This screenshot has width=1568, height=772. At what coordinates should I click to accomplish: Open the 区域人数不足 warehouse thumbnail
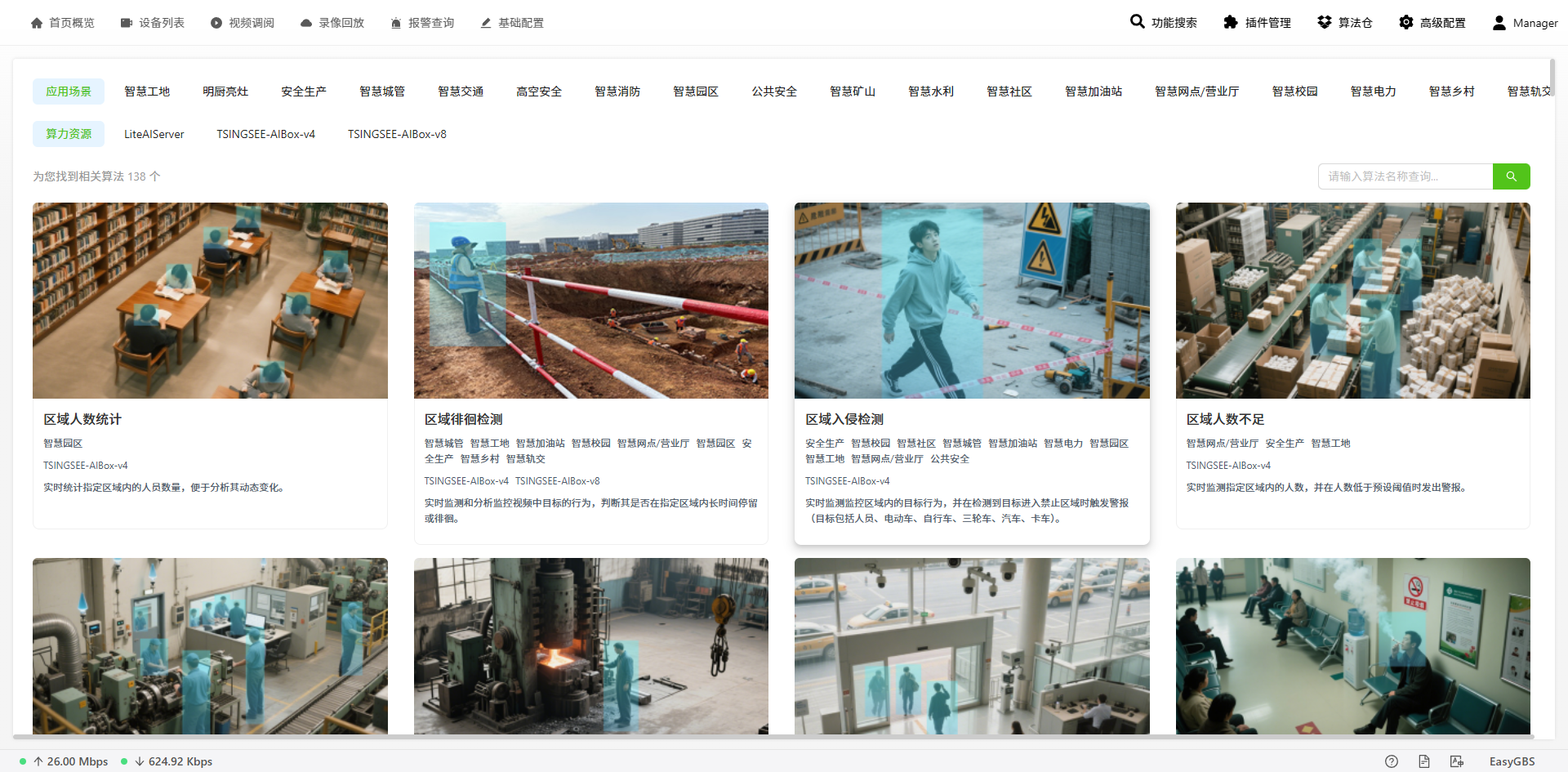point(1353,301)
